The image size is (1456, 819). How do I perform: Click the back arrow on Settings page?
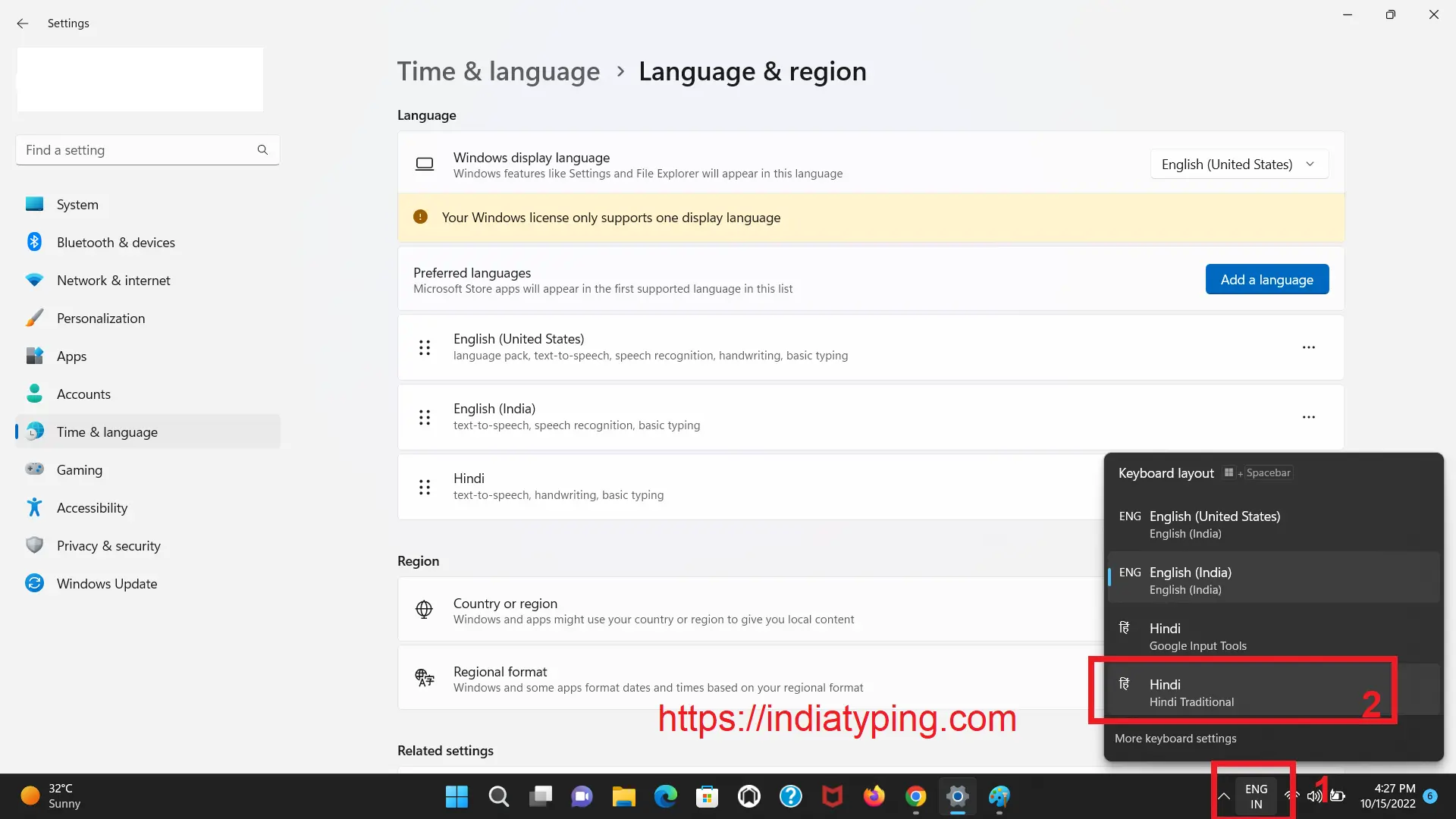point(22,22)
